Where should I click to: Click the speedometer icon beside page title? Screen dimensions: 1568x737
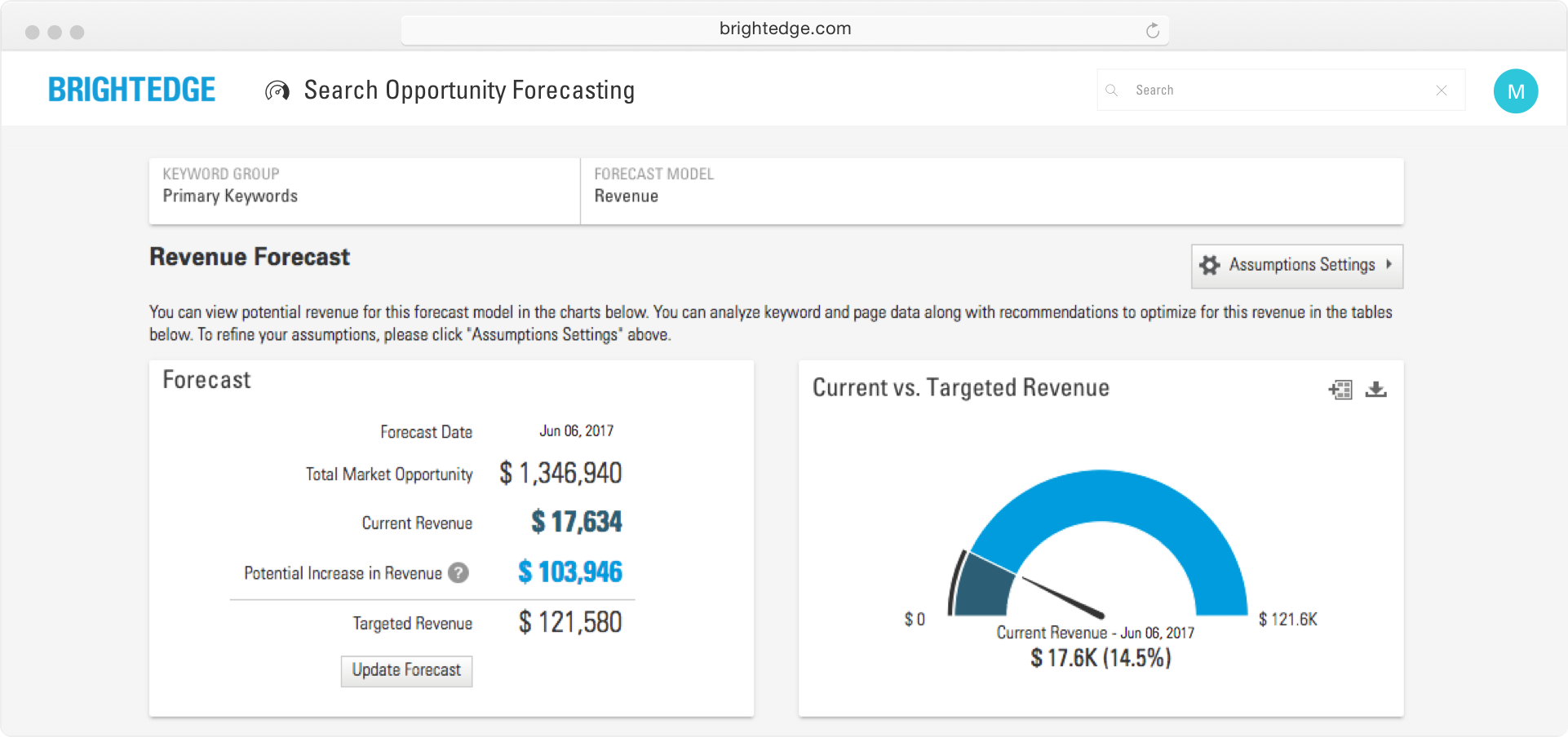coord(277,90)
